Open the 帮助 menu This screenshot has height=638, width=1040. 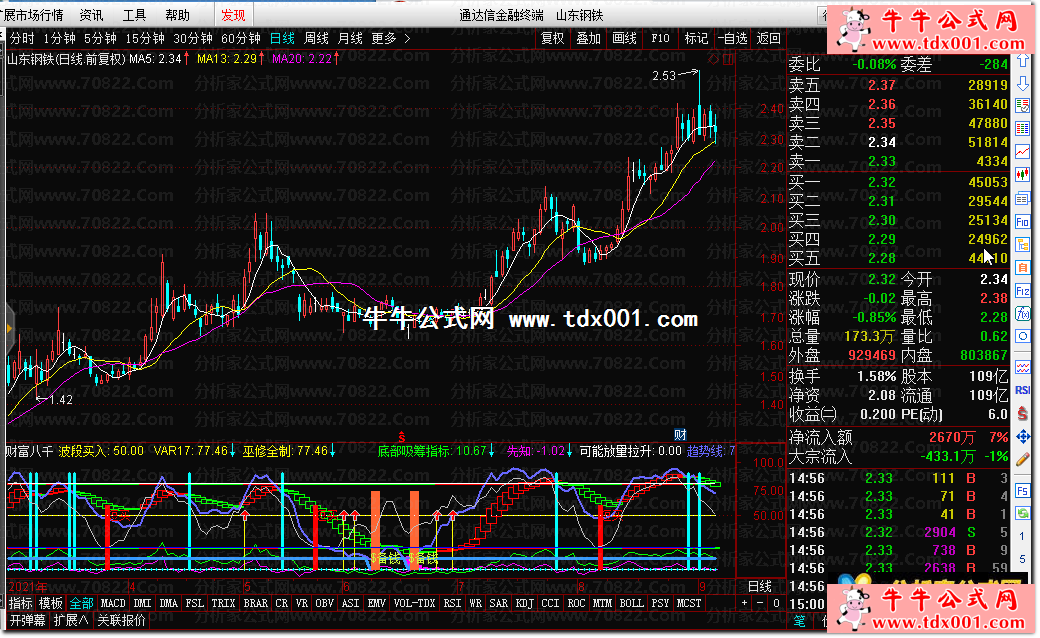click(178, 15)
